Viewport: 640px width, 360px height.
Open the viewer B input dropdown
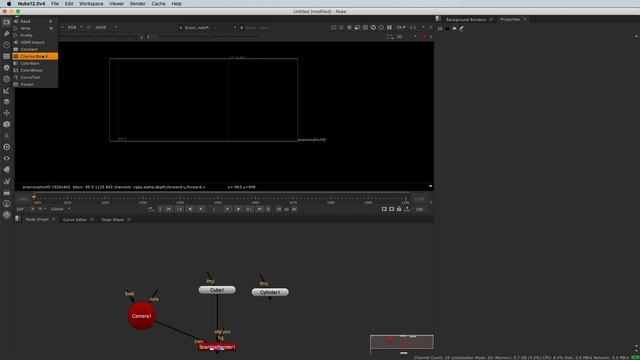coord(255,27)
